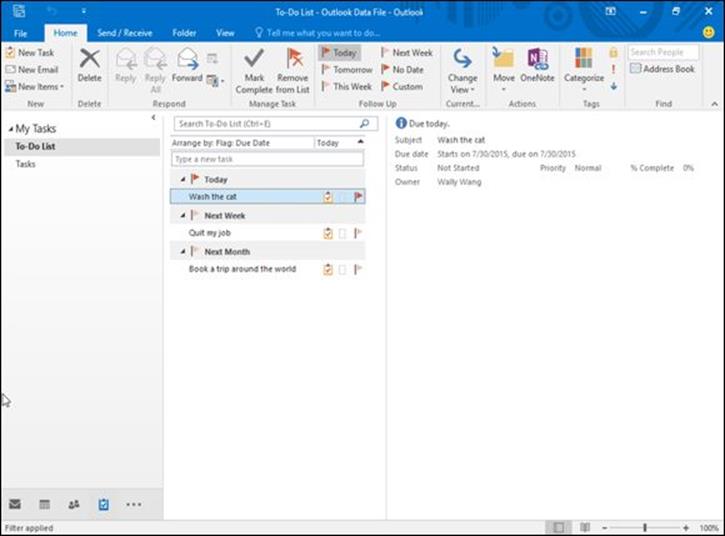Set High Importance red exclamation tag

click(614, 69)
